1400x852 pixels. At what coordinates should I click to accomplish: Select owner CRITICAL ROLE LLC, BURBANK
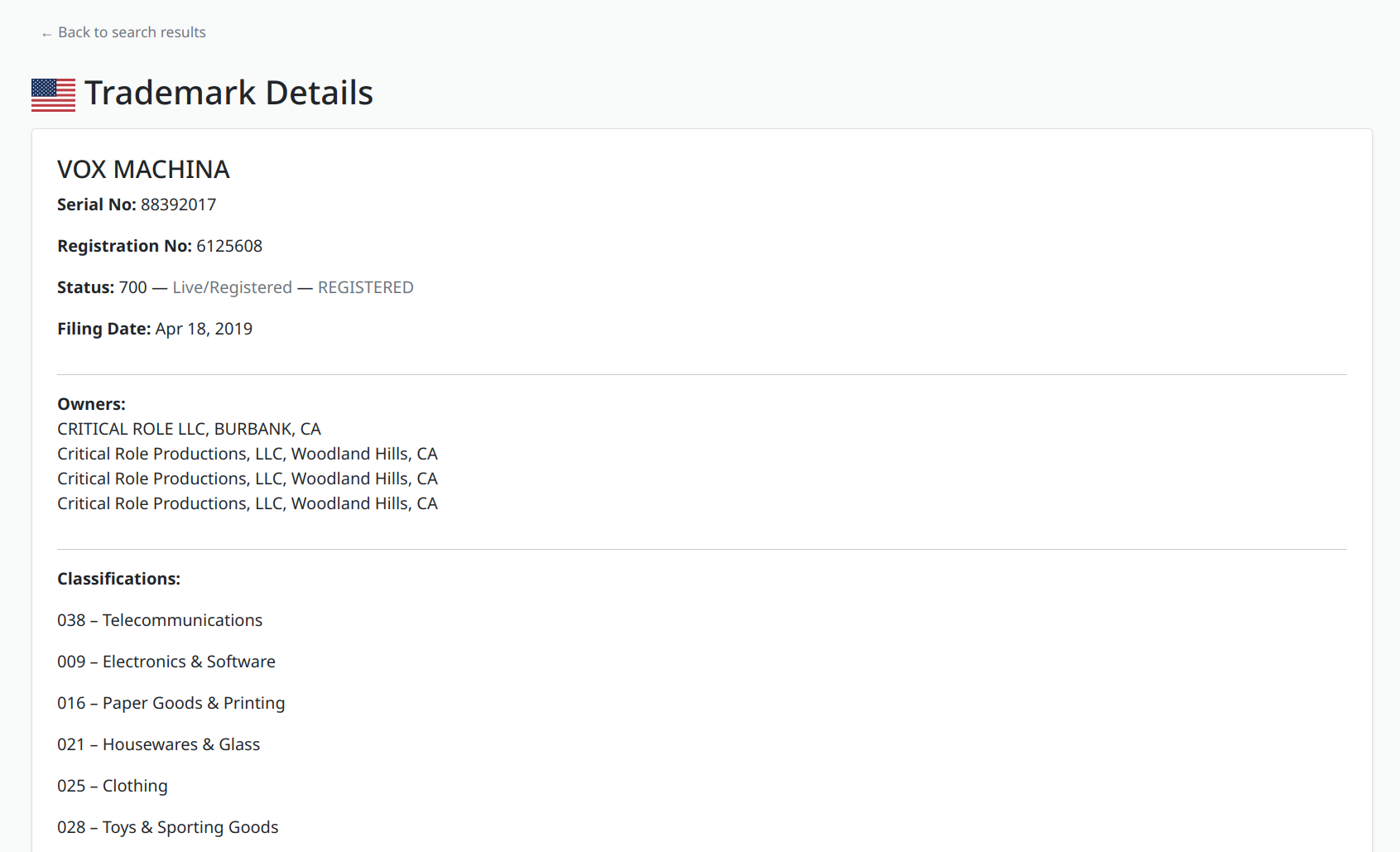(189, 429)
